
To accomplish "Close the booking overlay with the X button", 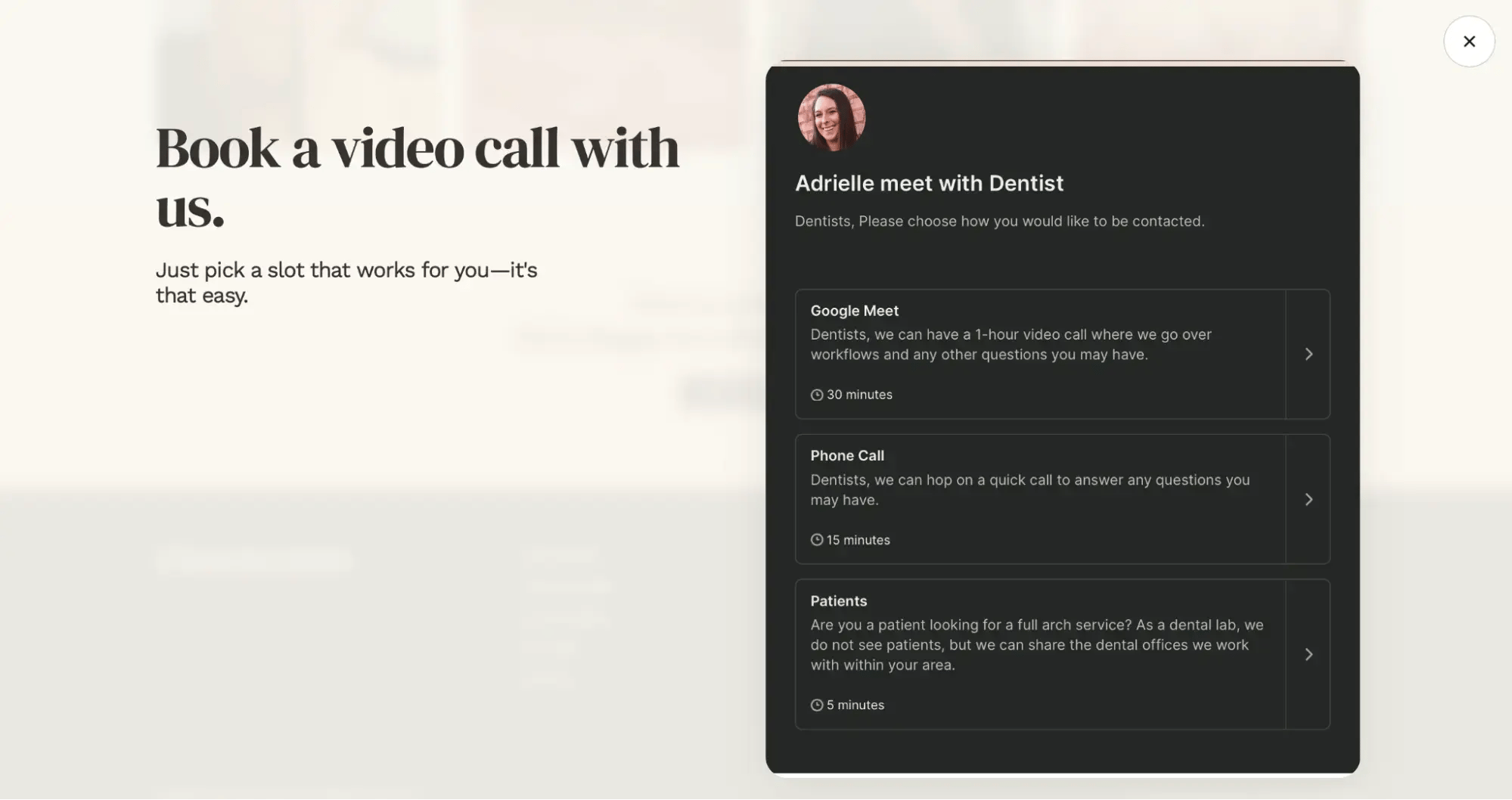I will pos(1469,42).
